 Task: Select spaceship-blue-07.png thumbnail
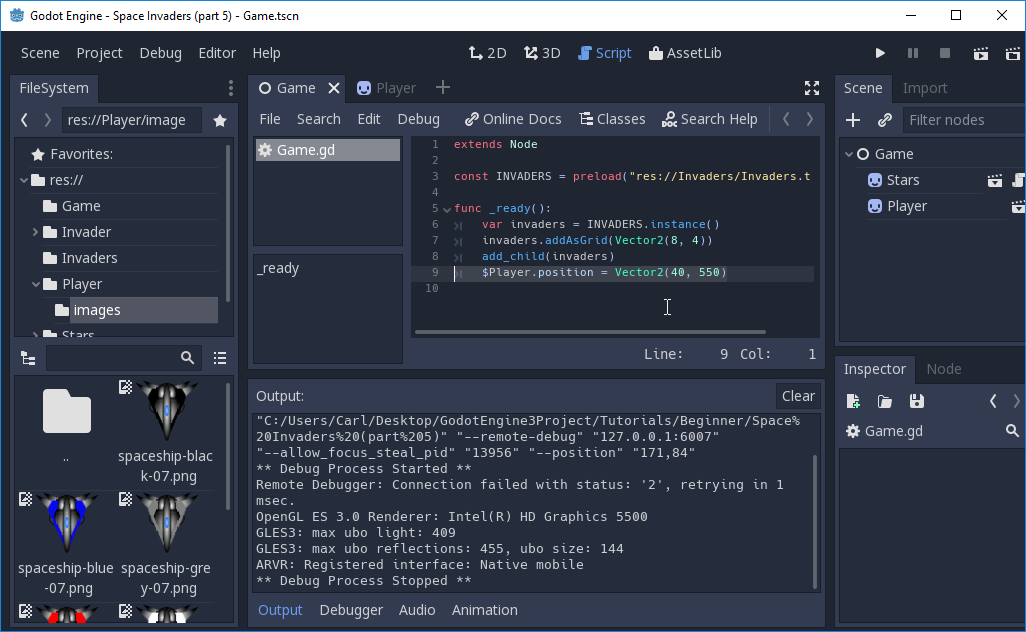click(66, 544)
